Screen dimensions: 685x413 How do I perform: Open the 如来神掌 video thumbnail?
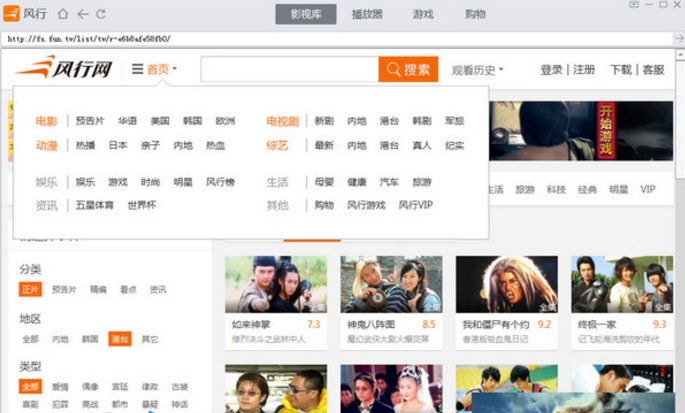(275, 284)
